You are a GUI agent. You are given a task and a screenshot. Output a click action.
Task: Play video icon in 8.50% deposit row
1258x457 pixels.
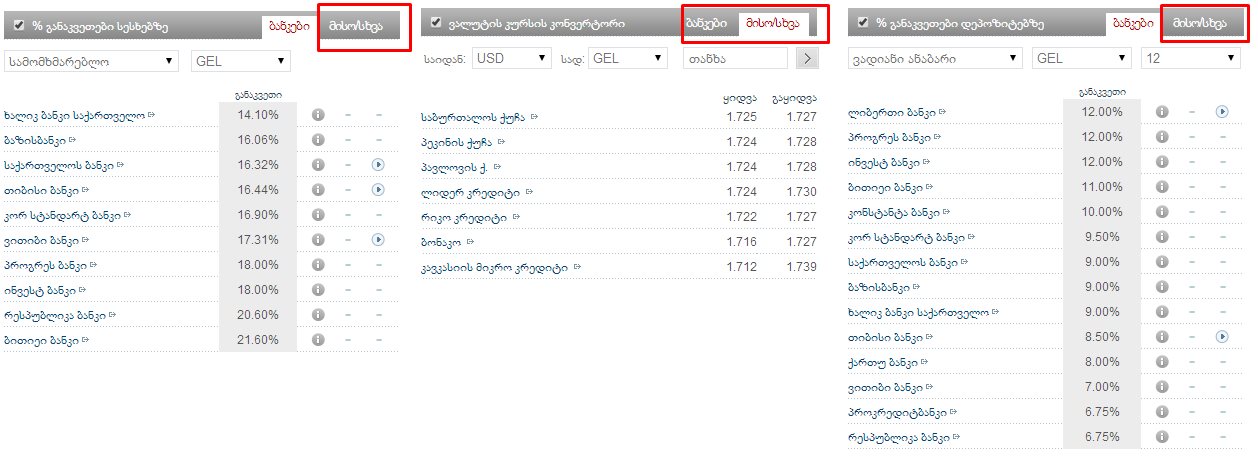(x=1222, y=337)
